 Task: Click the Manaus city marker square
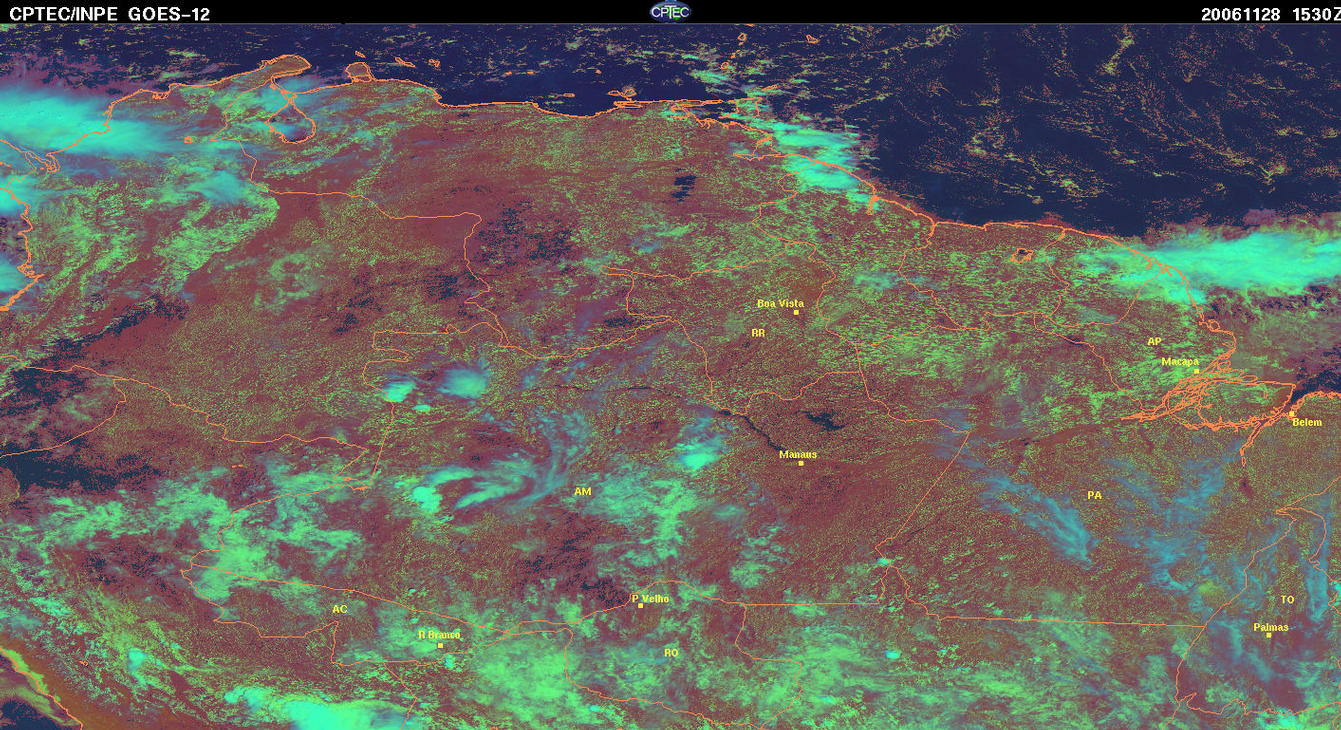(x=801, y=463)
